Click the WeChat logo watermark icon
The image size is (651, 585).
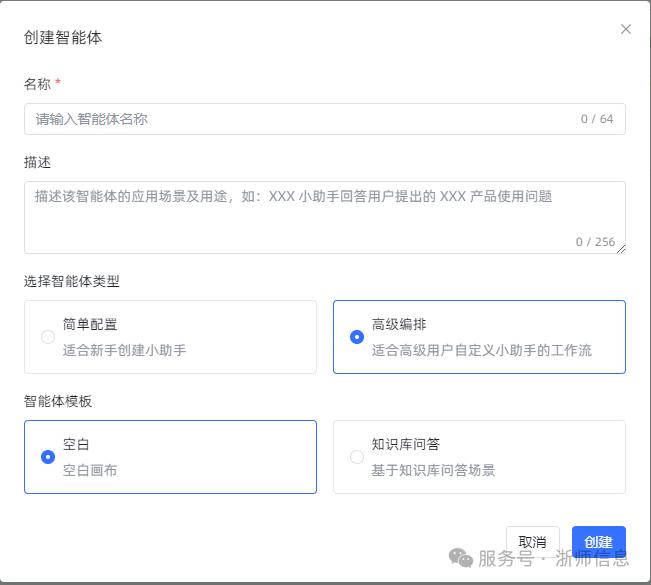pos(461,557)
